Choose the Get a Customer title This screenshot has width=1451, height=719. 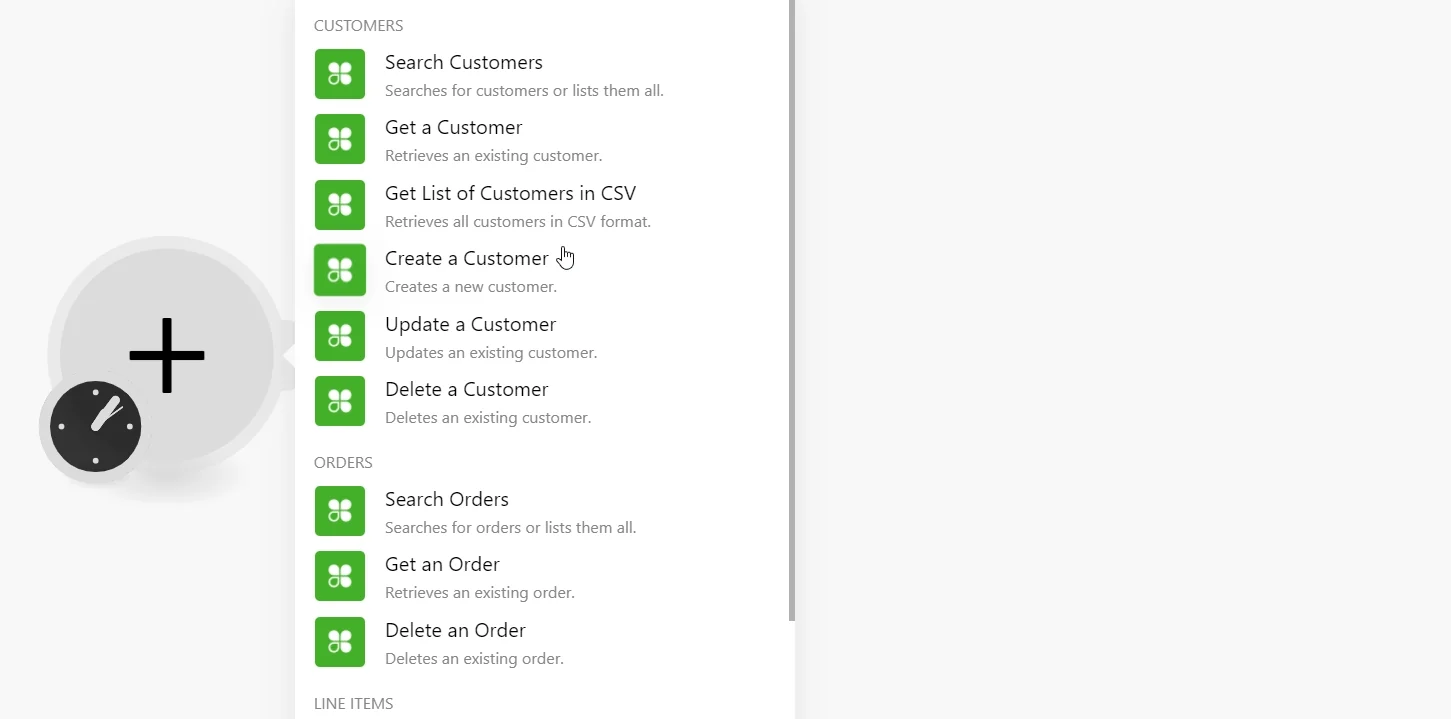[x=453, y=127]
